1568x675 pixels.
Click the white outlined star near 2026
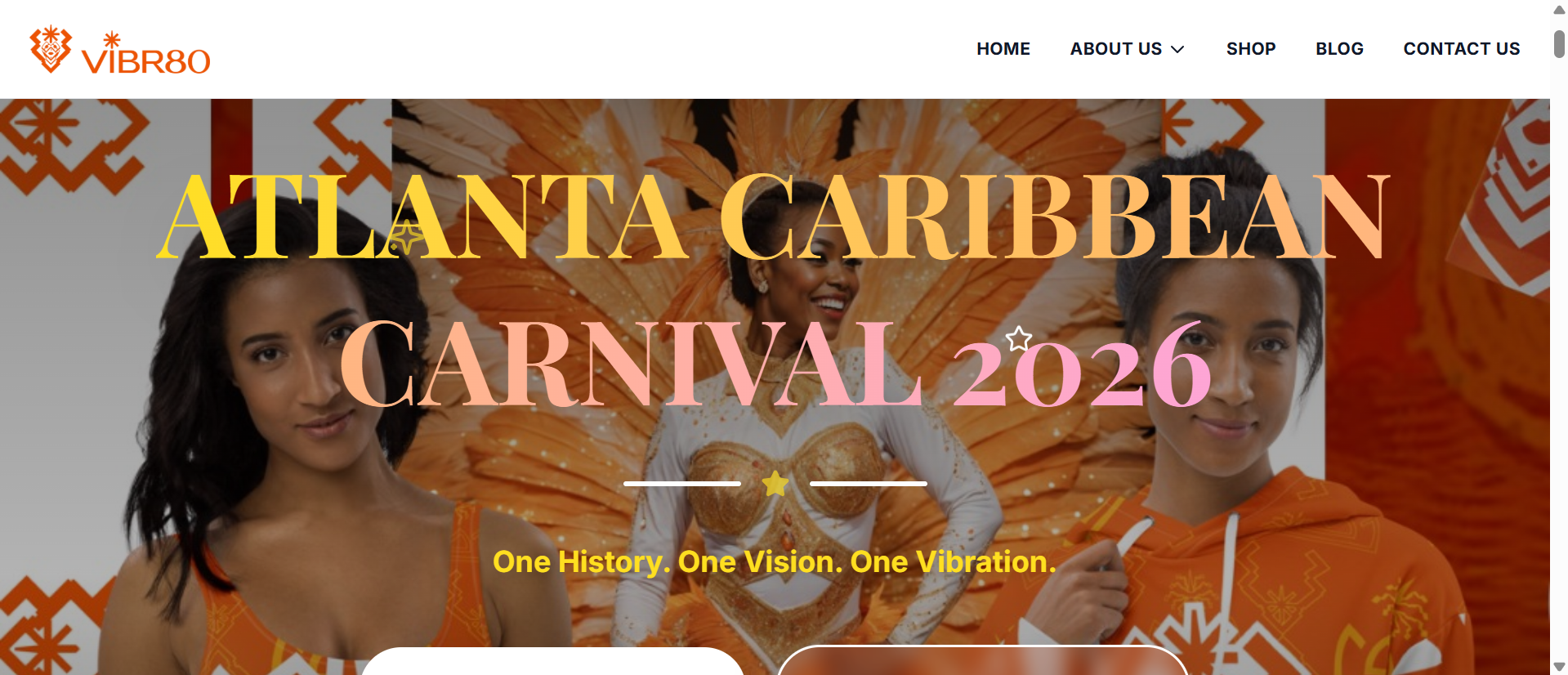click(x=1019, y=338)
